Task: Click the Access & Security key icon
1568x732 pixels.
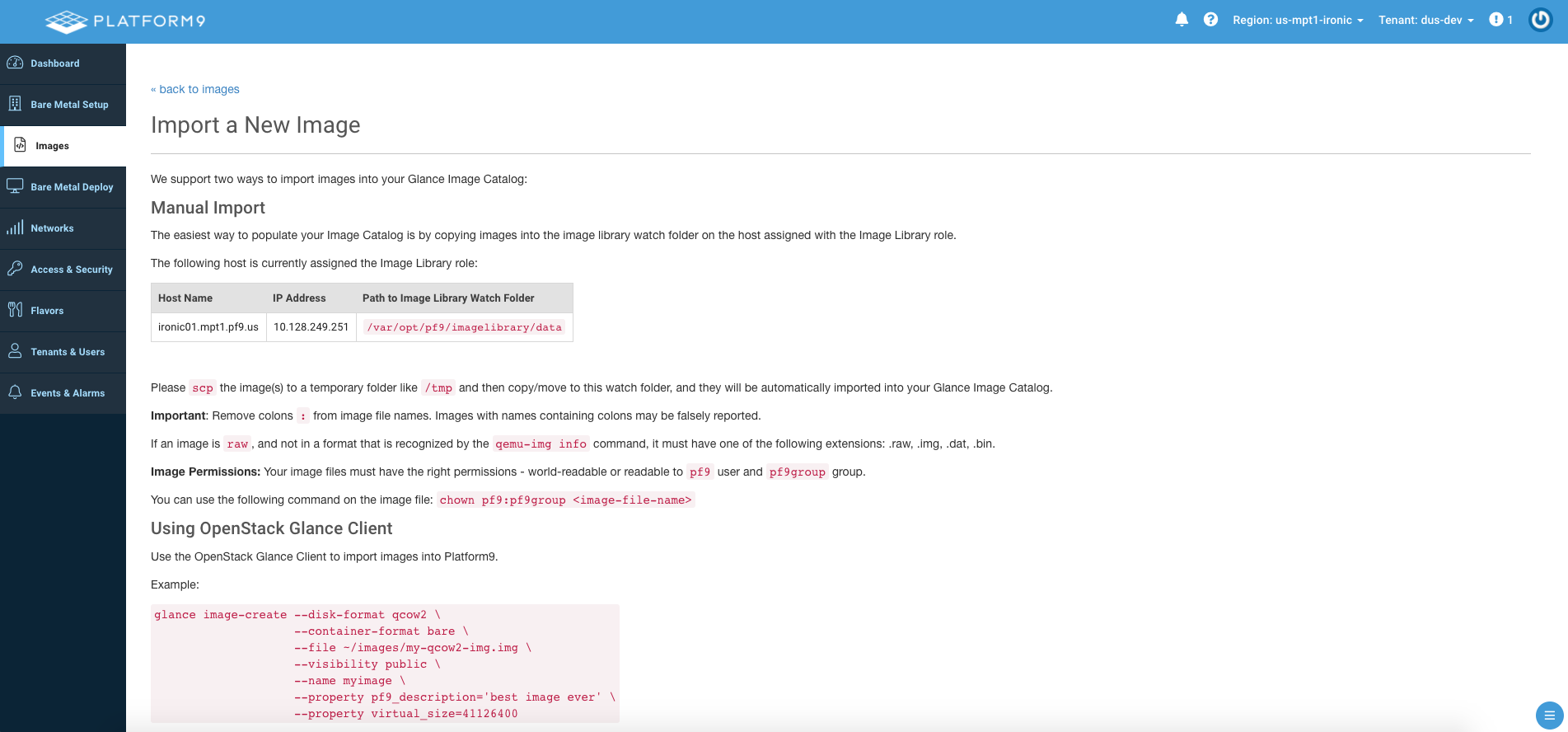Action: pos(15,269)
